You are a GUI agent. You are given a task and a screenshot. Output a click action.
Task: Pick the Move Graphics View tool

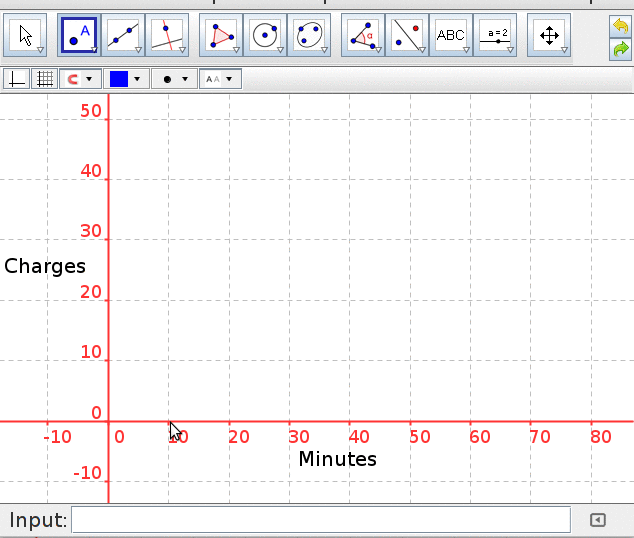pyautogui.click(x=549, y=35)
